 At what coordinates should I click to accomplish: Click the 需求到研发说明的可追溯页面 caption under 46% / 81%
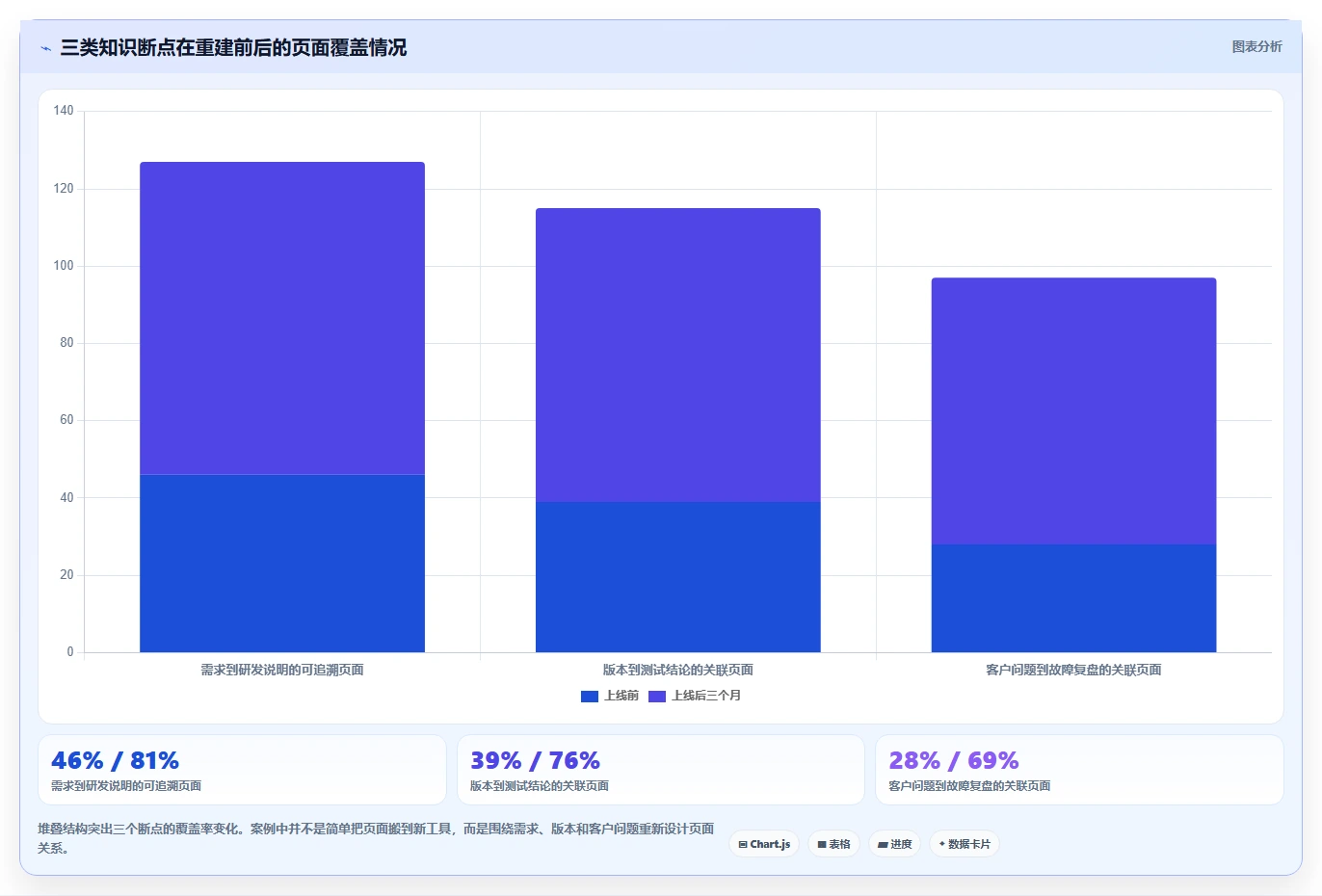pos(126,786)
